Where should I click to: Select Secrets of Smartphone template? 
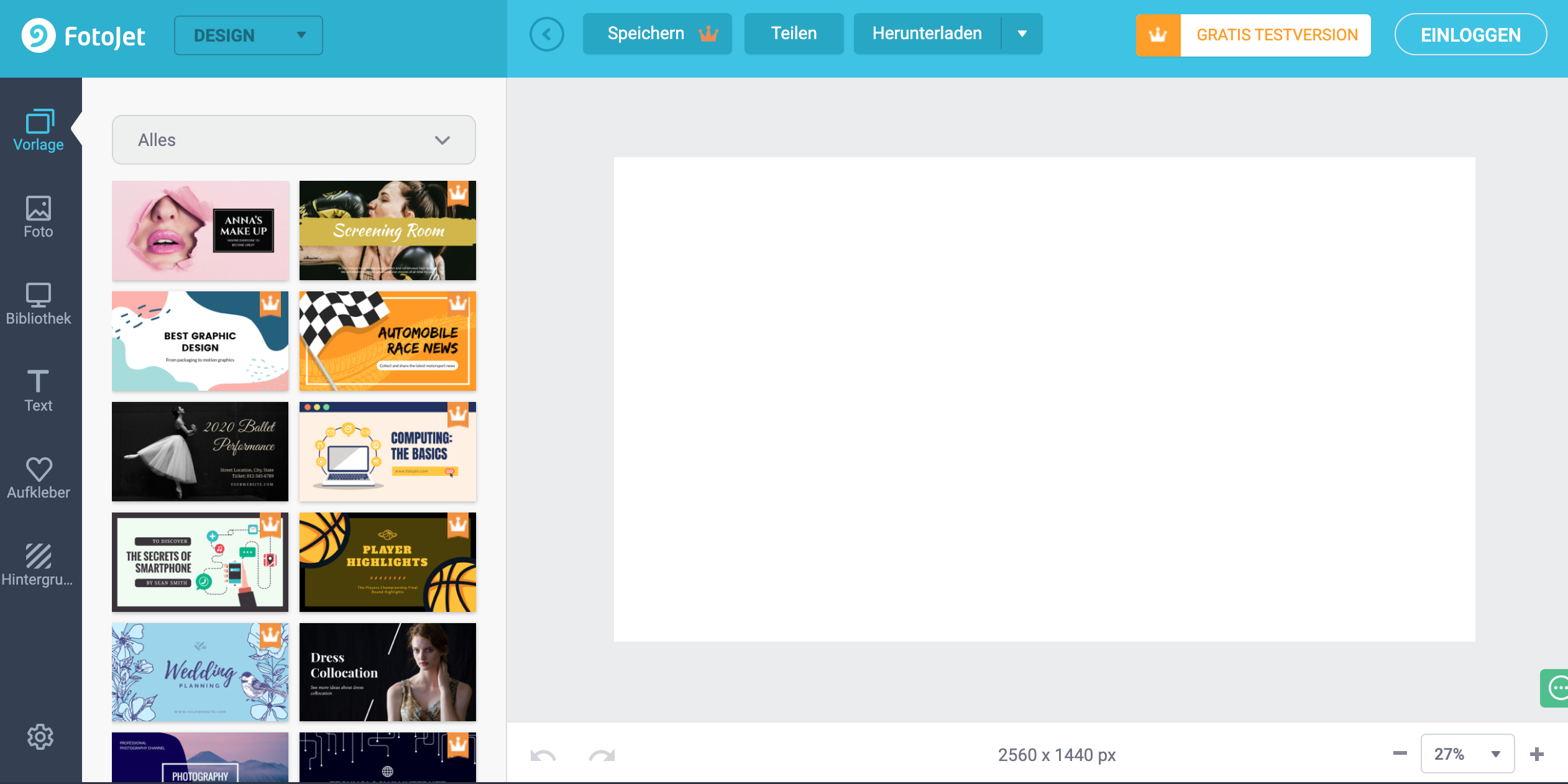200,562
